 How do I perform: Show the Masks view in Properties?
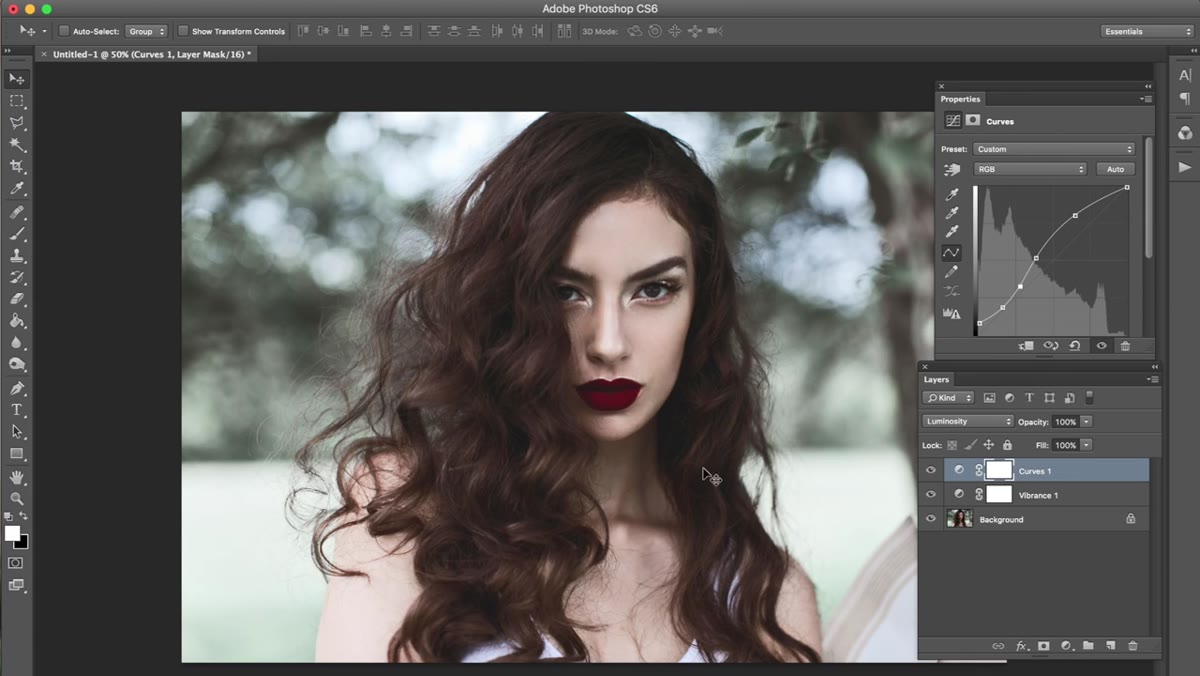[973, 121]
